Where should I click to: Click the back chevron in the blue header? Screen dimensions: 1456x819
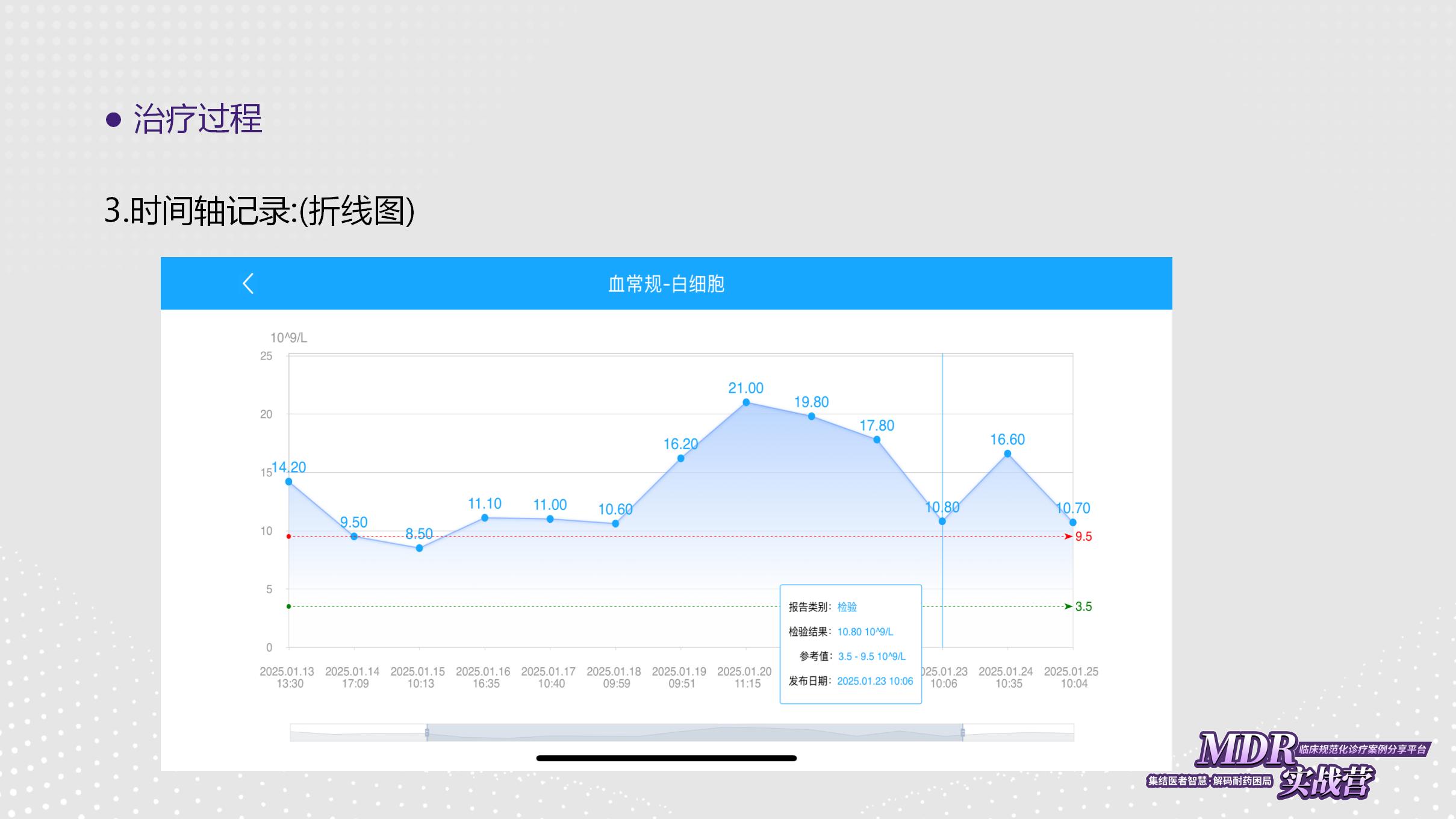[x=248, y=284]
